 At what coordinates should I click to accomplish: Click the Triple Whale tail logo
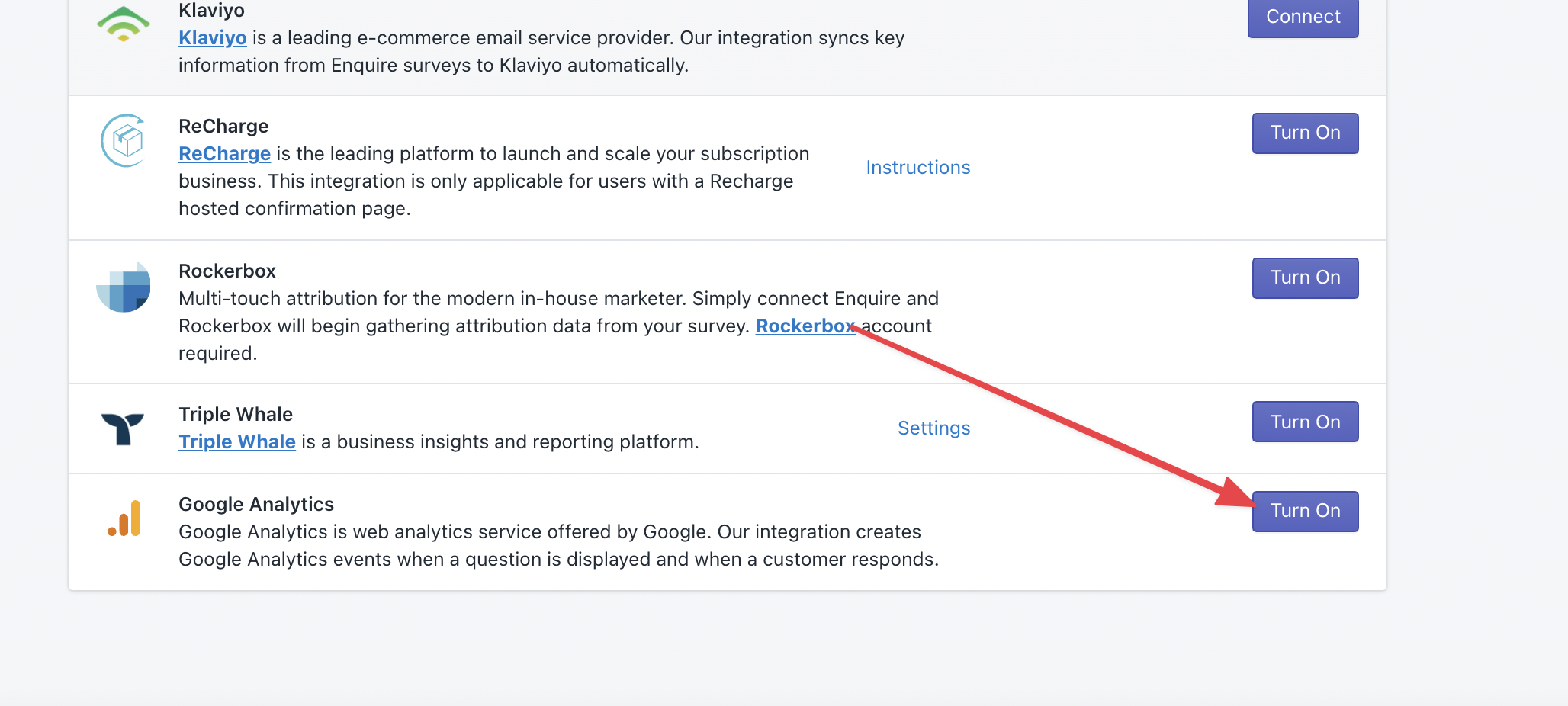[123, 429]
